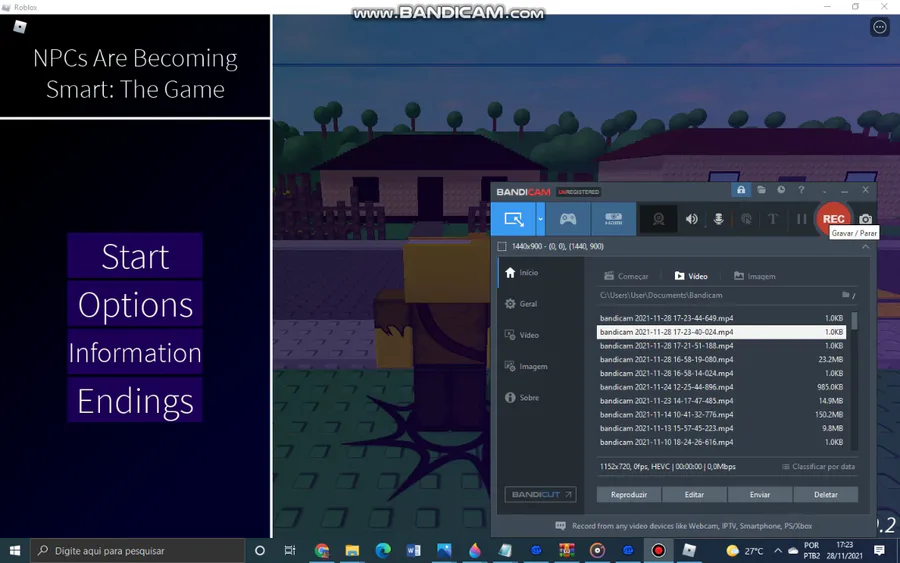Screen dimensions: 900x563
Task: Toggle the mouse cursor effects icon
Action: pyautogui.click(x=746, y=219)
